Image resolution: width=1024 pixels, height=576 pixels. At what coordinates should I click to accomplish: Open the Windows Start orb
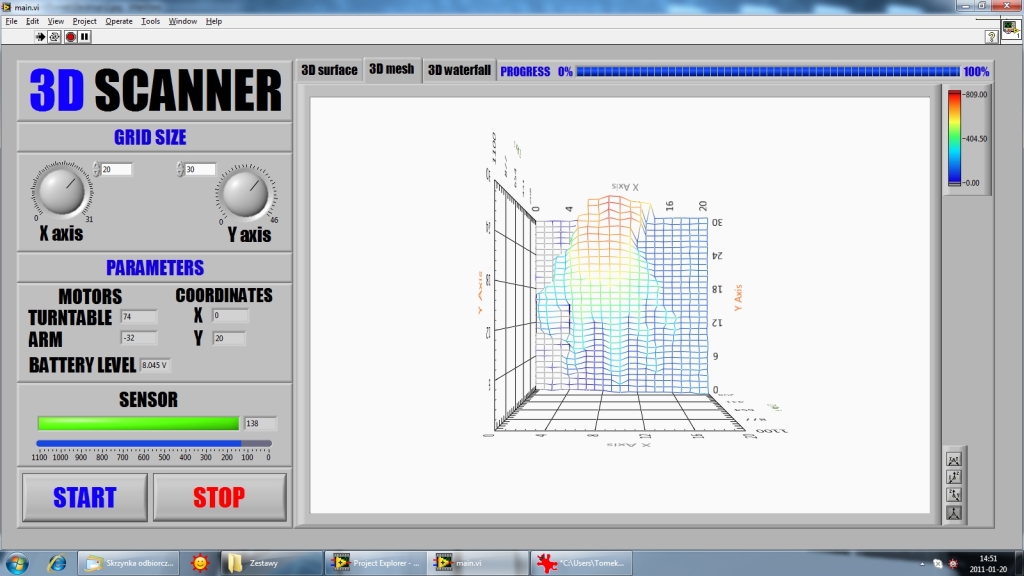(x=17, y=562)
